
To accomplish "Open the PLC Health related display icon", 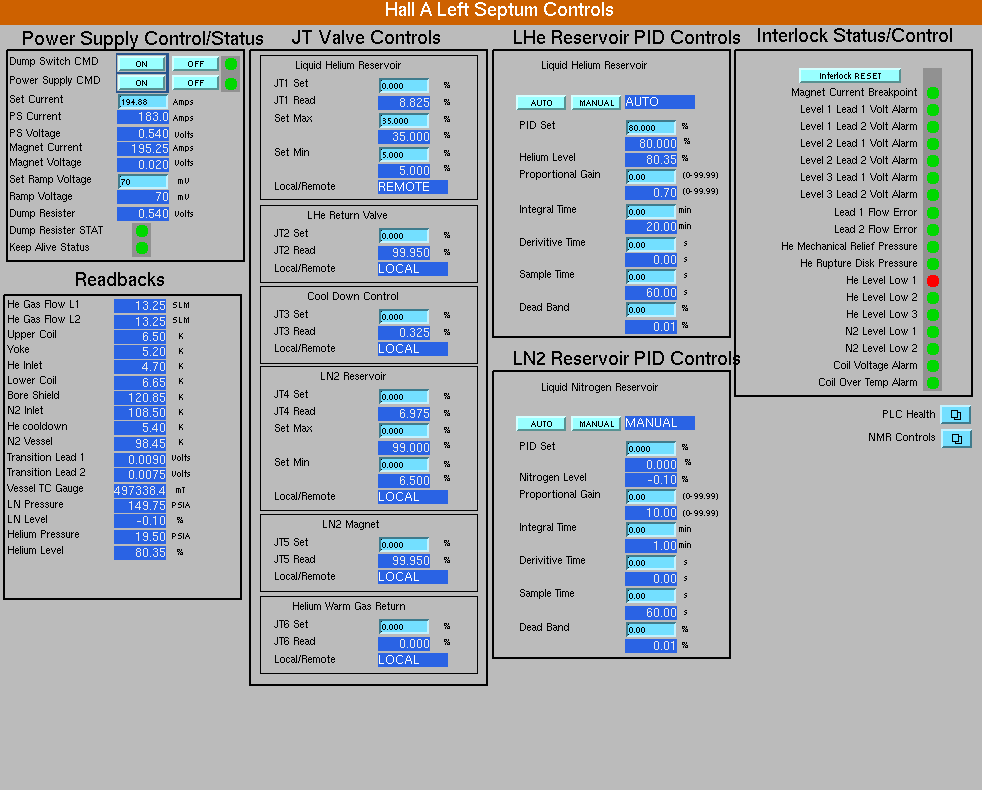I will point(956,415).
